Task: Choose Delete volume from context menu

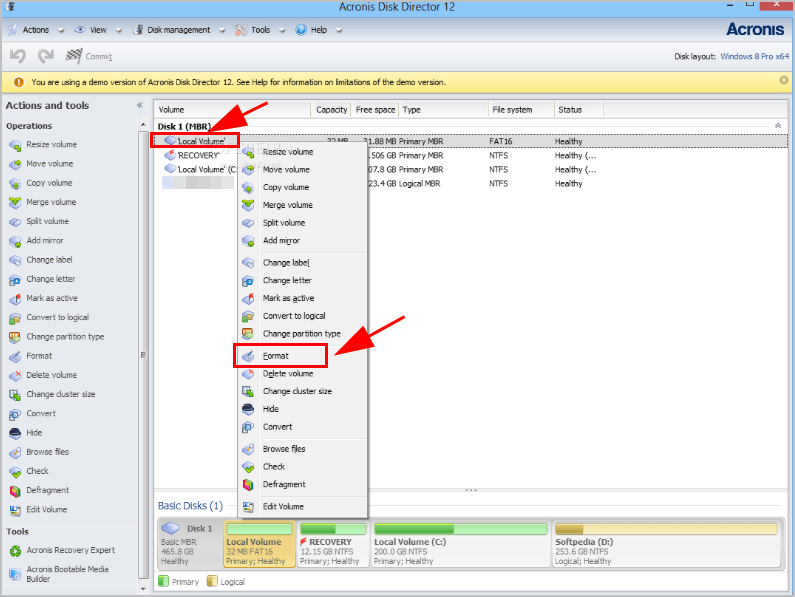Action: tap(302, 374)
